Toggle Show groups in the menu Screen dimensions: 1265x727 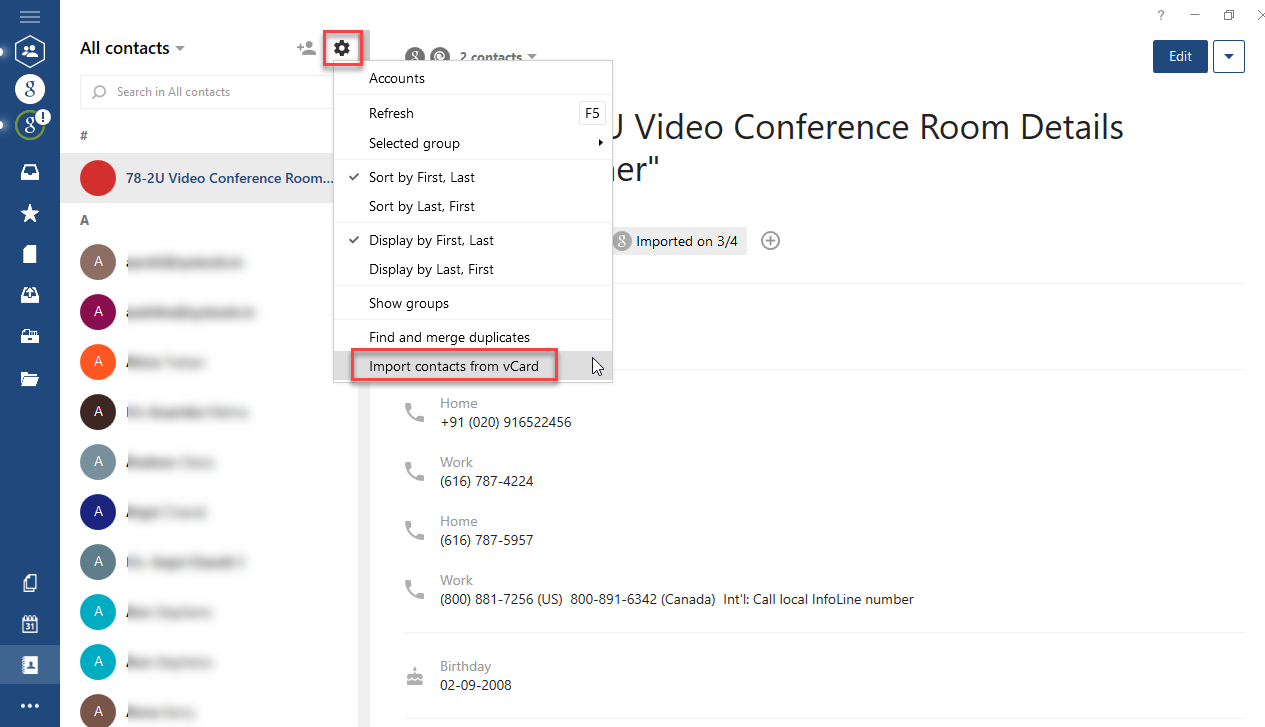pyautogui.click(x=472, y=303)
